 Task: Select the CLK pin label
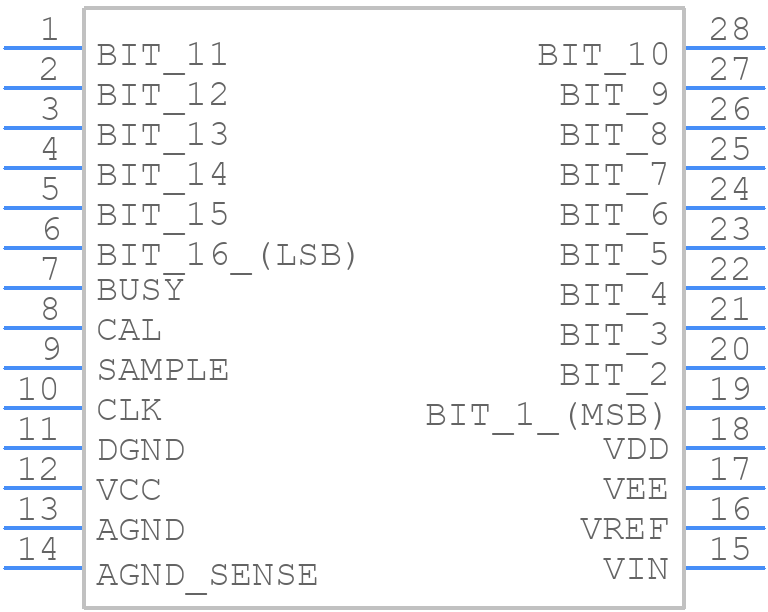tap(129, 410)
